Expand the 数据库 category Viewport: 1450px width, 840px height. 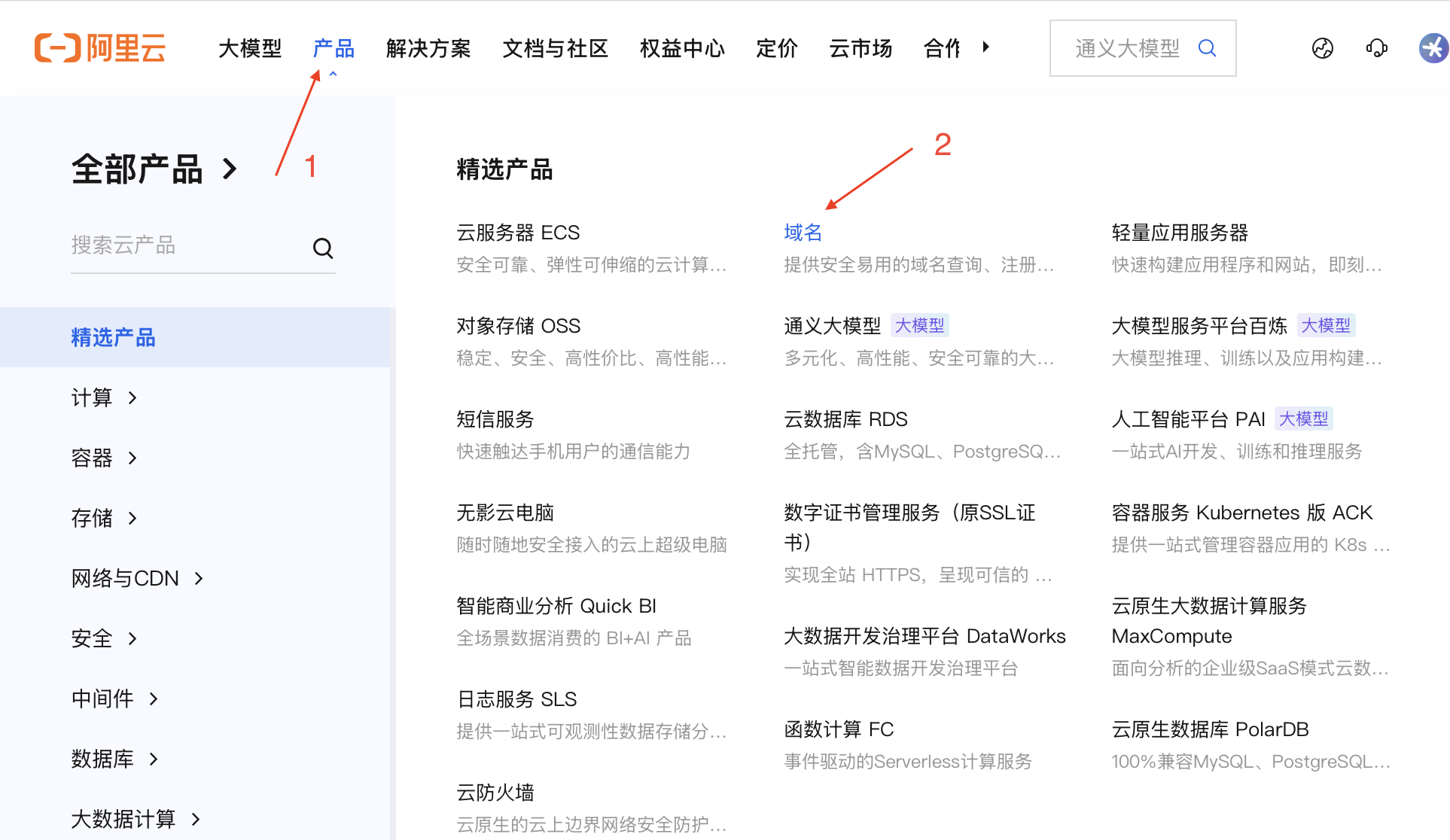115,759
